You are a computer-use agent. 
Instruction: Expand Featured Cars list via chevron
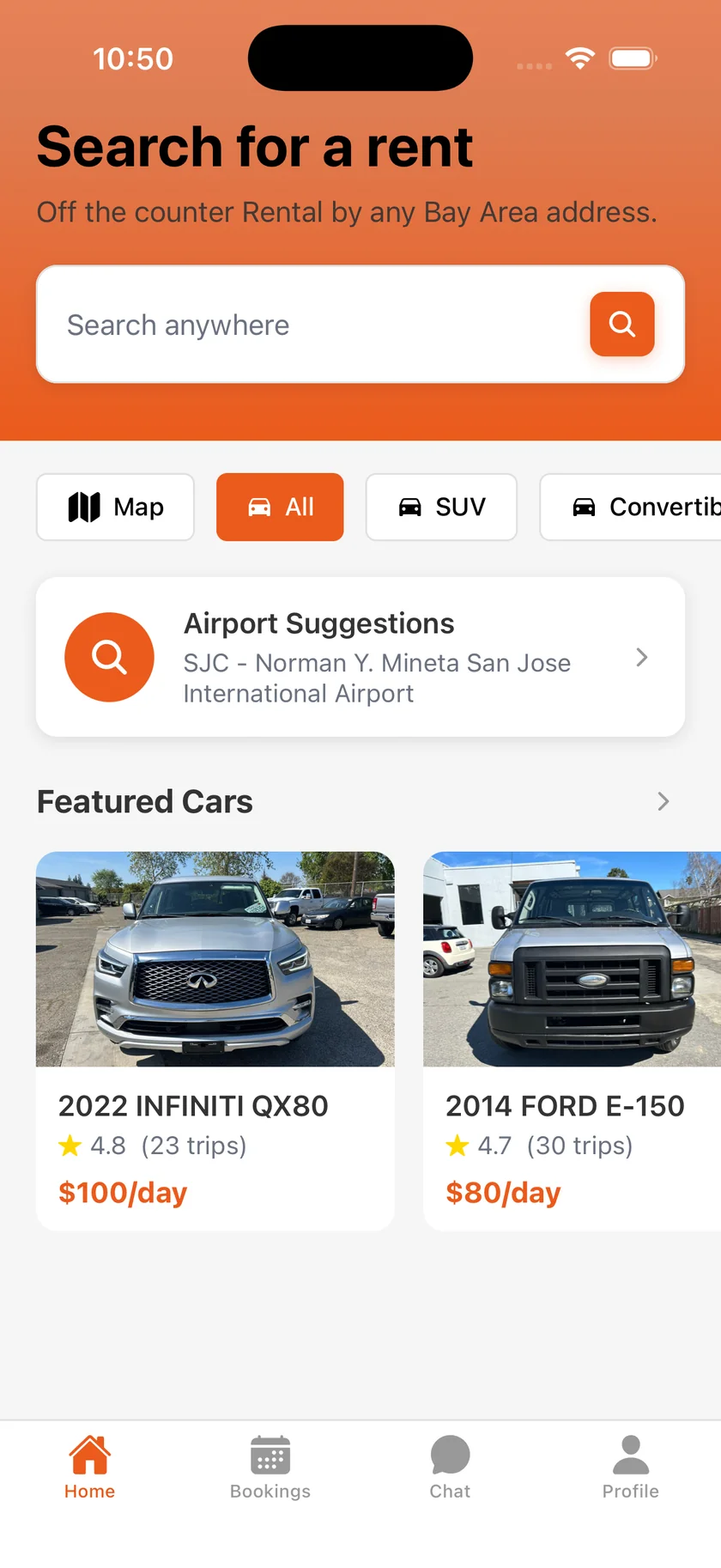coord(663,801)
